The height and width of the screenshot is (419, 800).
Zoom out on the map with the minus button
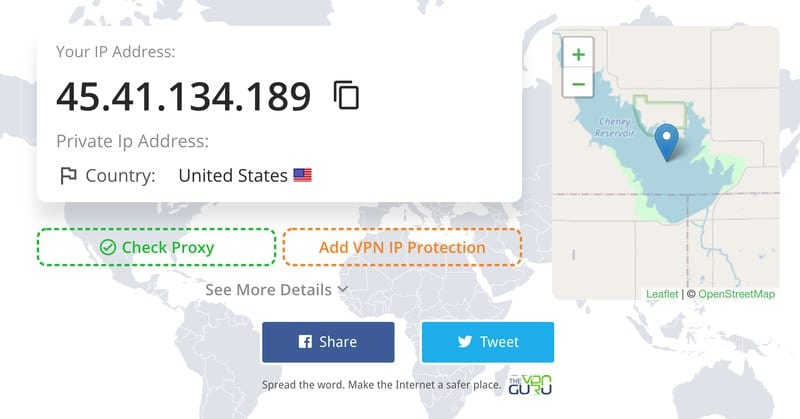point(578,83)
